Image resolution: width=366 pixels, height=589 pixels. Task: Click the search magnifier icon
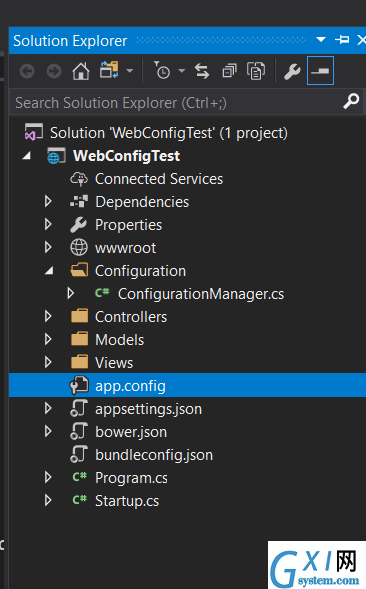(x=351, y=102)
